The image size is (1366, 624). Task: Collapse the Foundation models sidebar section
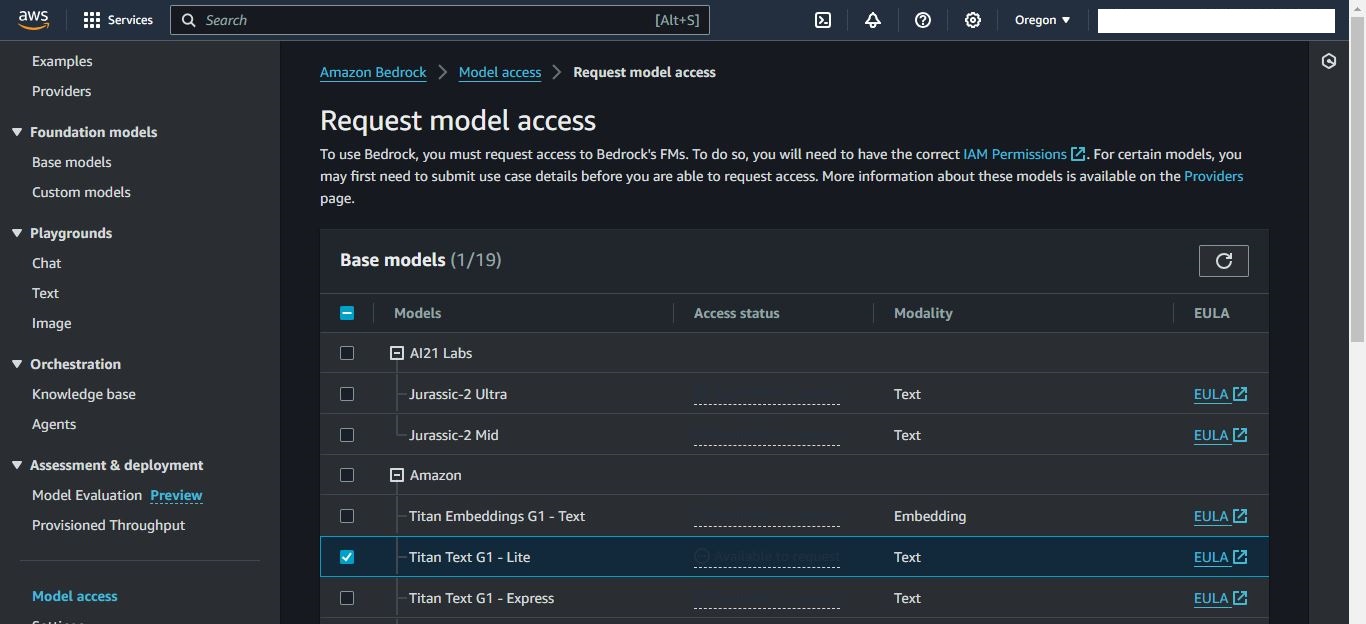pos(17,132)
